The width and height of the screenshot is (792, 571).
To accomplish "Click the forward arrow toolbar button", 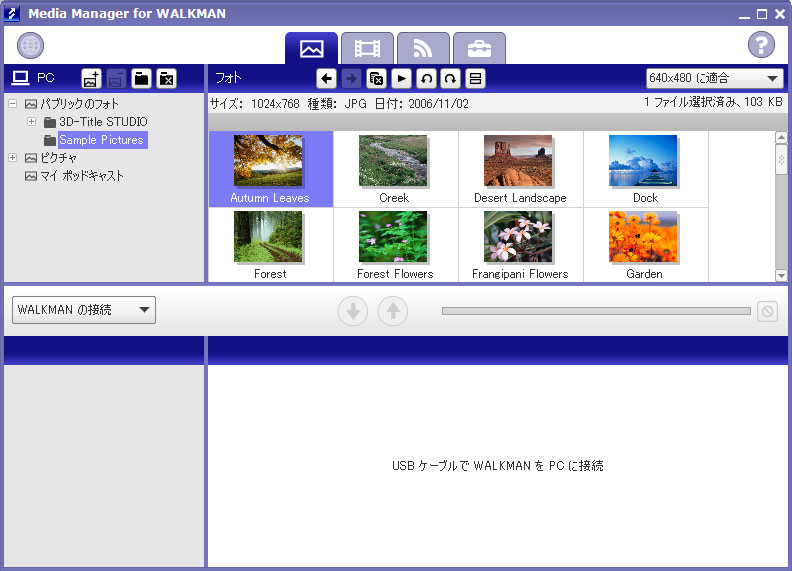I will coord(352,78).
